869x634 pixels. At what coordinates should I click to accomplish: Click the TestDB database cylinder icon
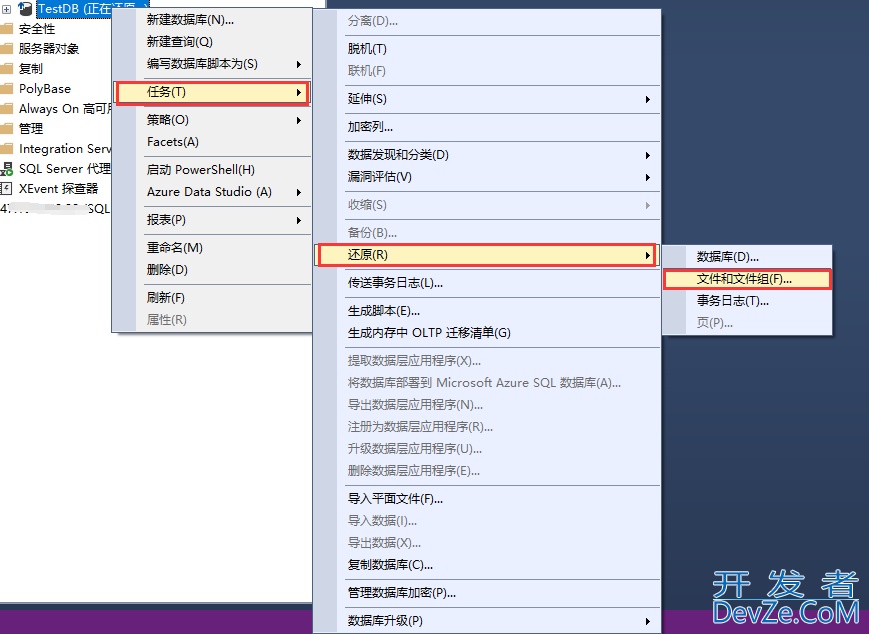point(24,8)
